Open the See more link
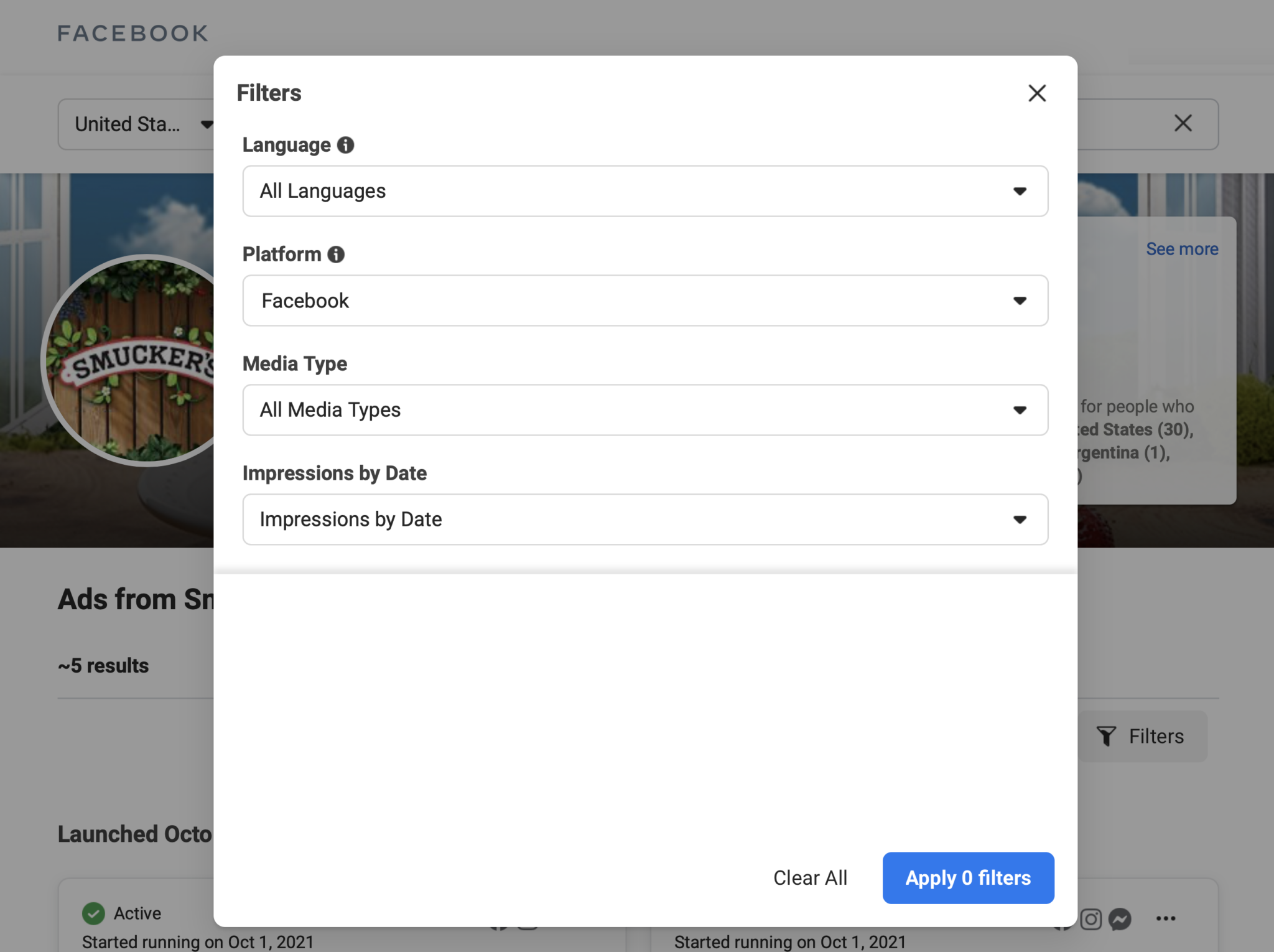The height and width of the screenshot is (952, 1274). 1181,248
